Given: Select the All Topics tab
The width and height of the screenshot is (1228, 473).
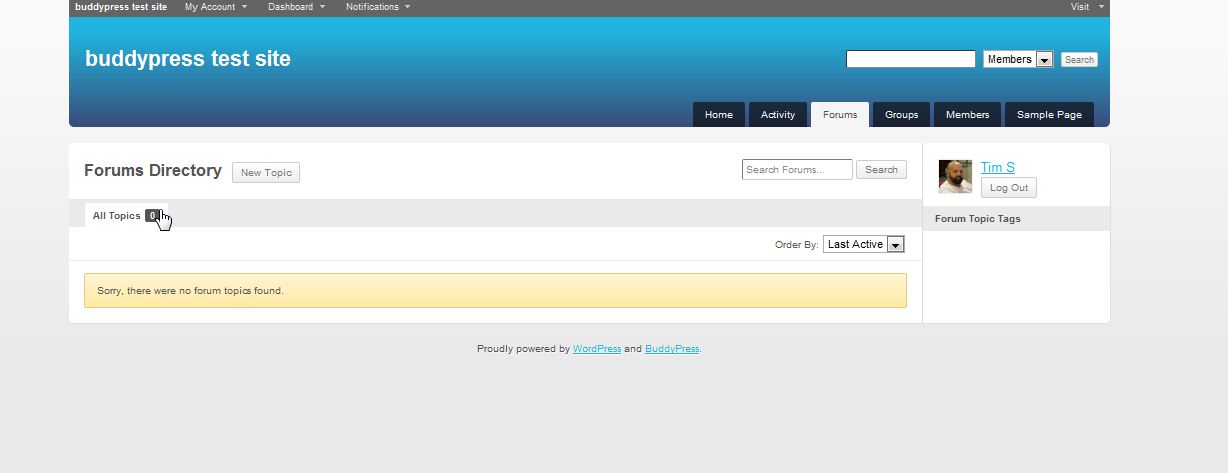Looking at the screenshot, I should [126, 216].
